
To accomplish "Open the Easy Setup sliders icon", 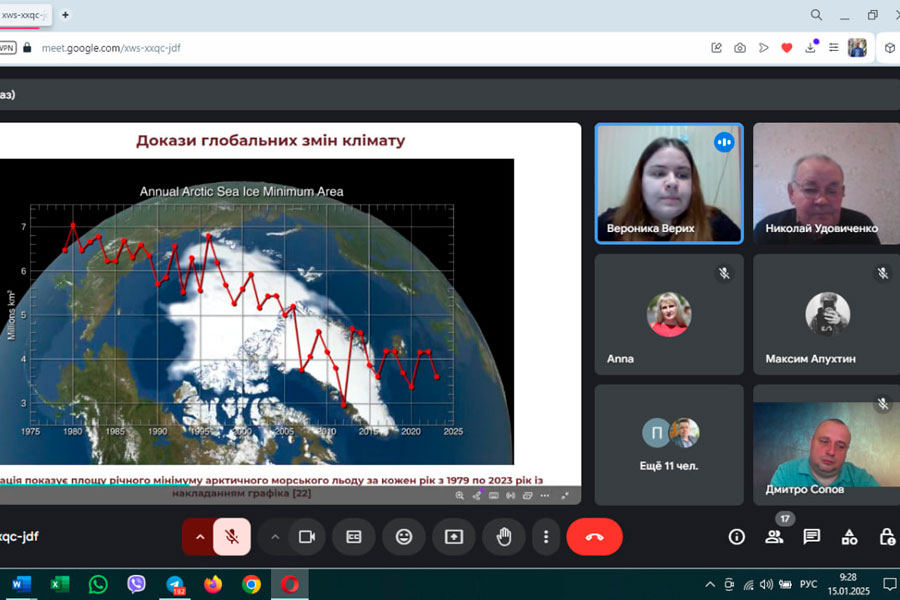I will (x=833, y=48).
